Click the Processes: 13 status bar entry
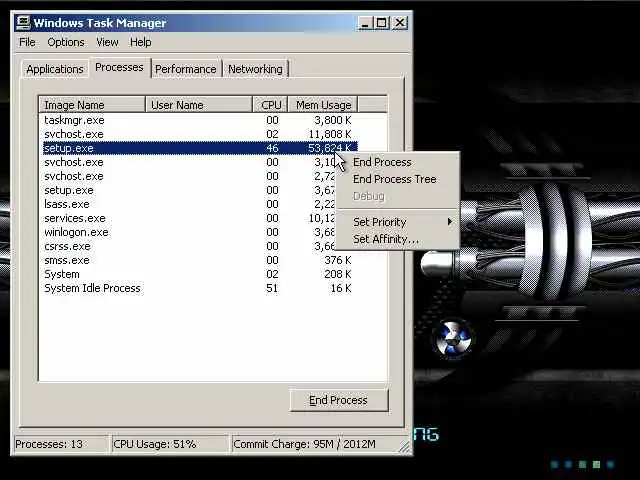640x480 pixels. (61, 444)
